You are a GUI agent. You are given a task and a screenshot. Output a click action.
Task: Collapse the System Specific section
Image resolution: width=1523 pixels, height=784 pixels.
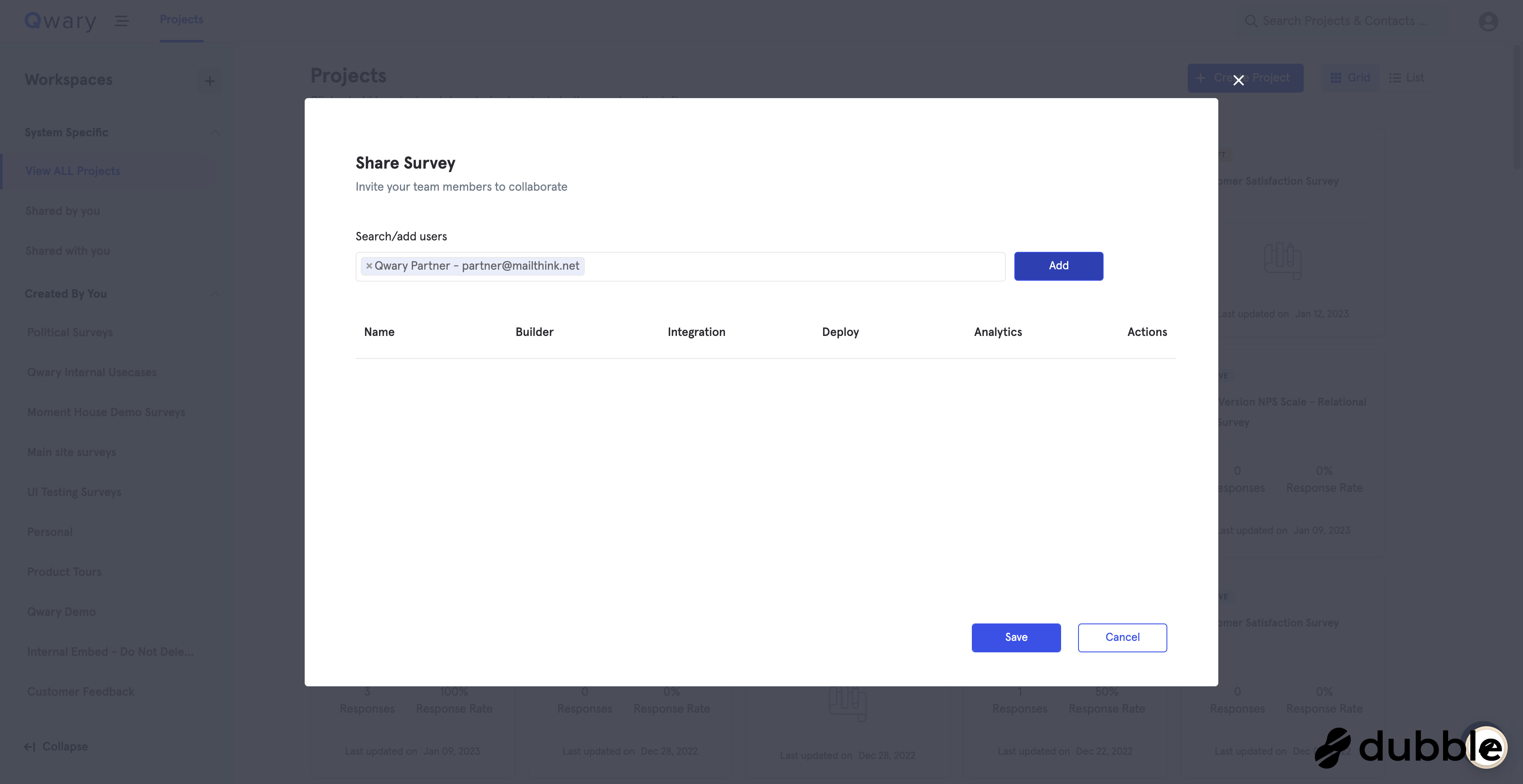tap(215, 133)
